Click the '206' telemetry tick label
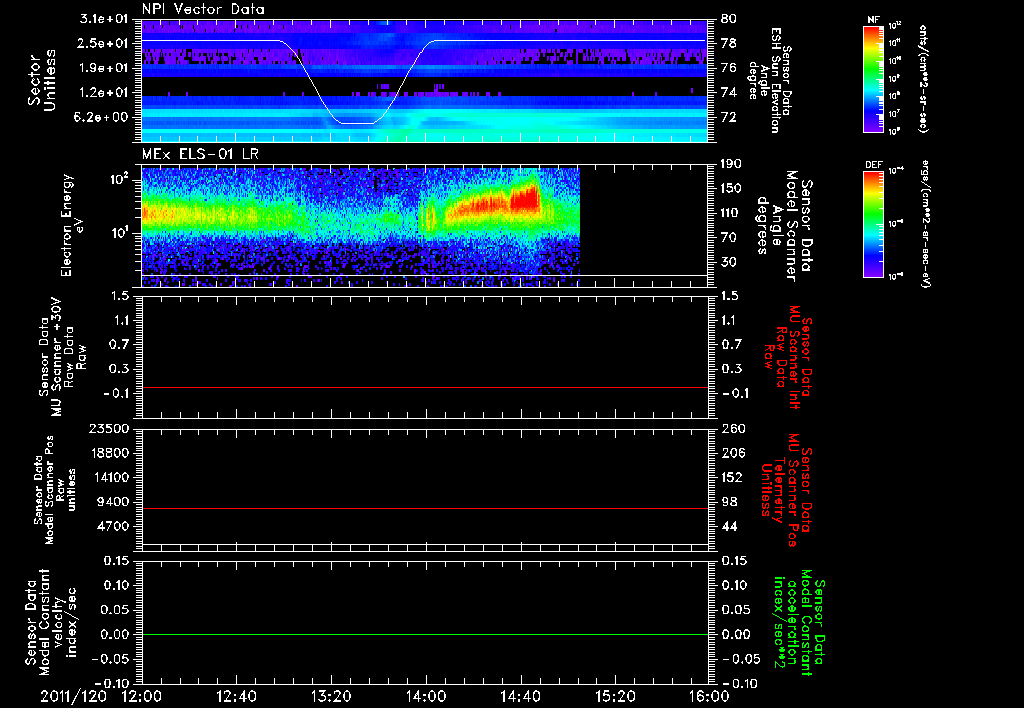The width and height of the screenshot is (1024, 708). pyautogui.click(x=732, y=453)
